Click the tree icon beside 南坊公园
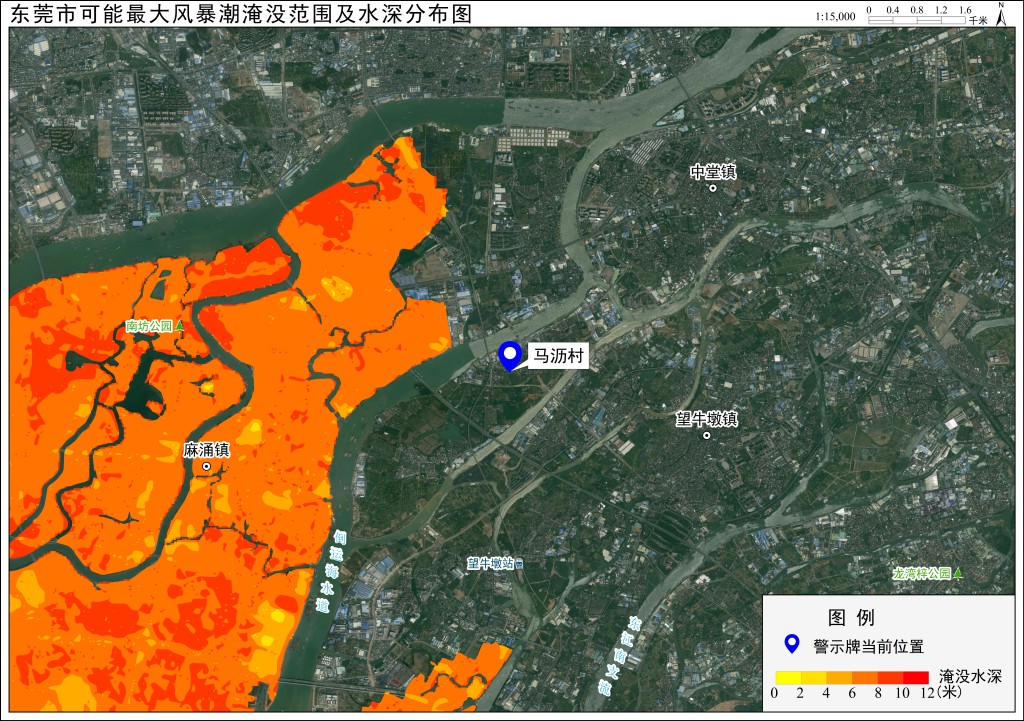Image resolution: width=1024 pixels, height=721 pixels. click(179, 325)
